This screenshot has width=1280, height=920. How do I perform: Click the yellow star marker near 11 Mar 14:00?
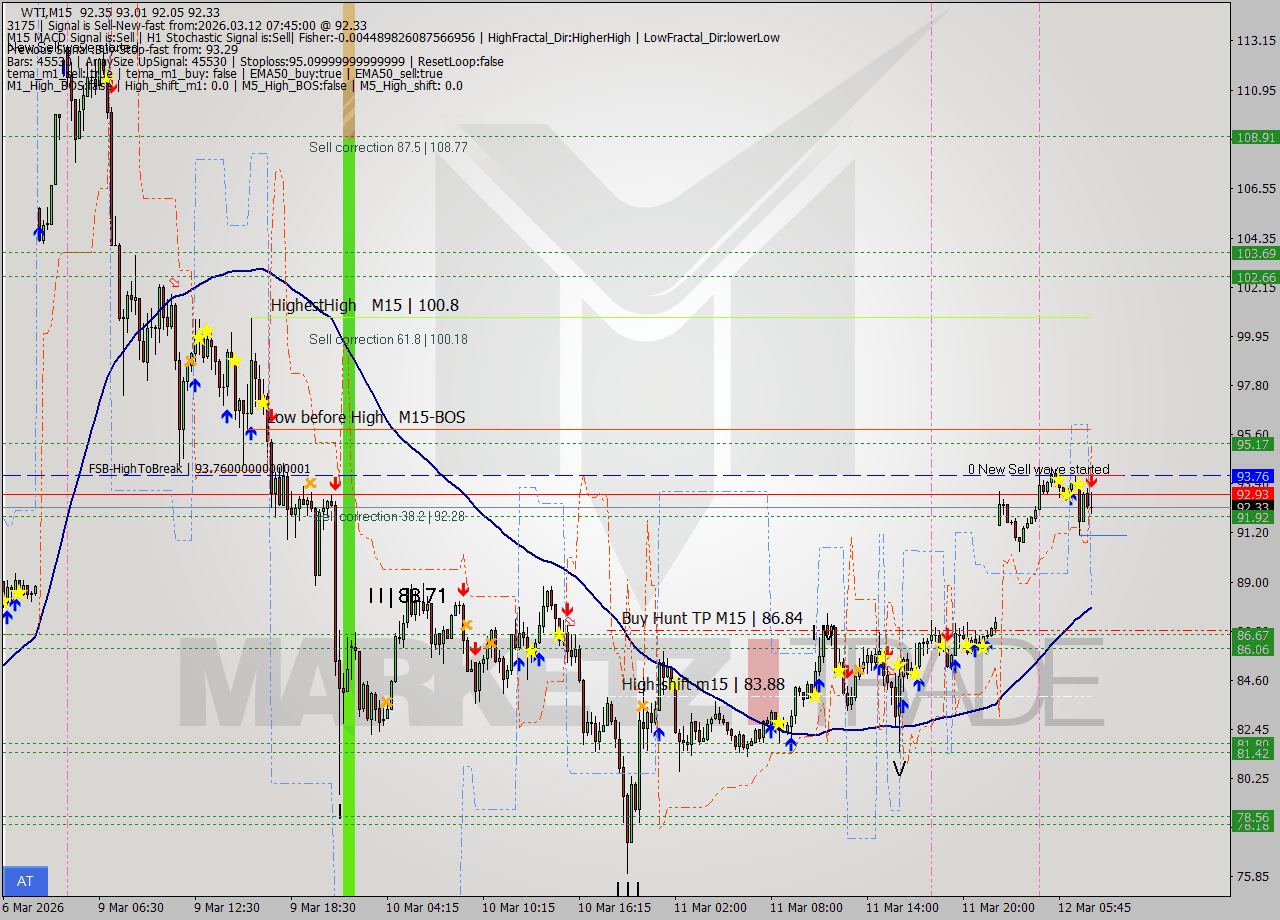coord(882,657)
